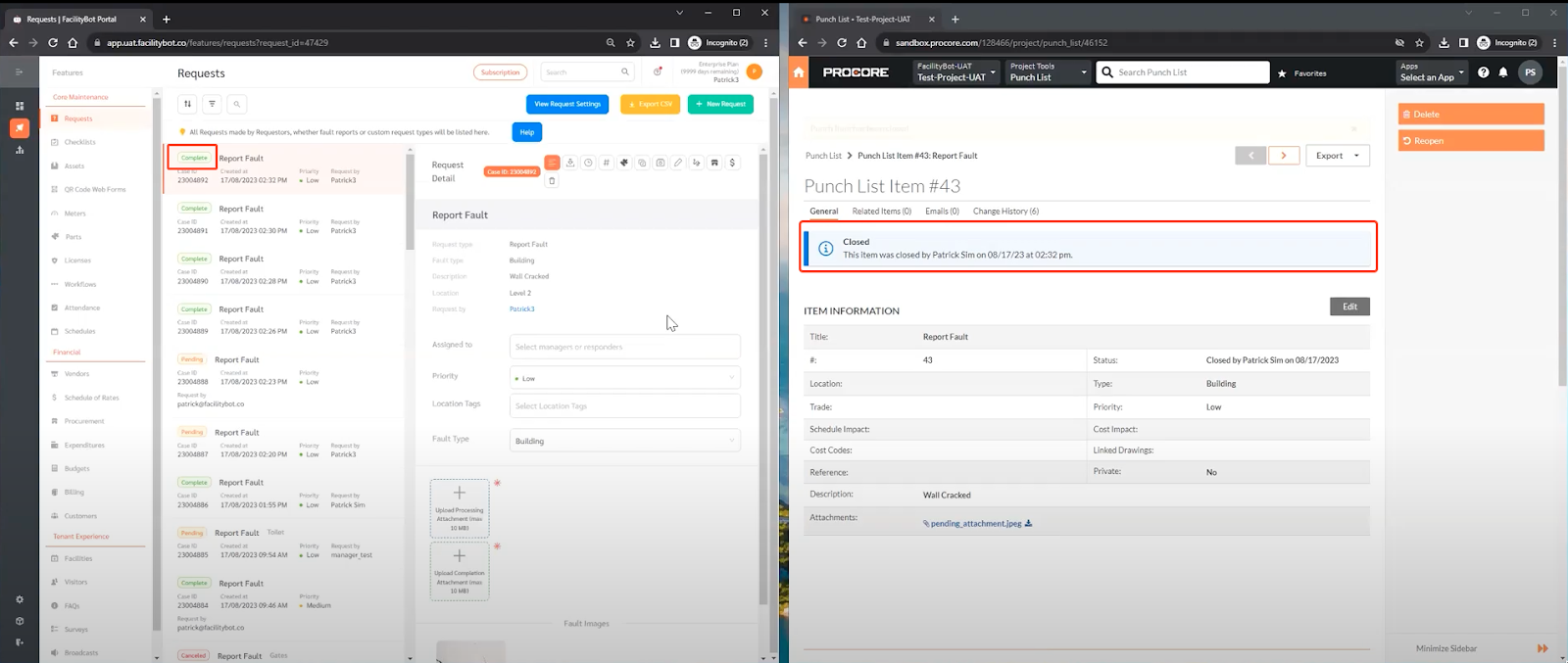This screenshot has width=1568, height=663.
Task: Open Assets in the Features menu
Action: click(x=74, y=166)
